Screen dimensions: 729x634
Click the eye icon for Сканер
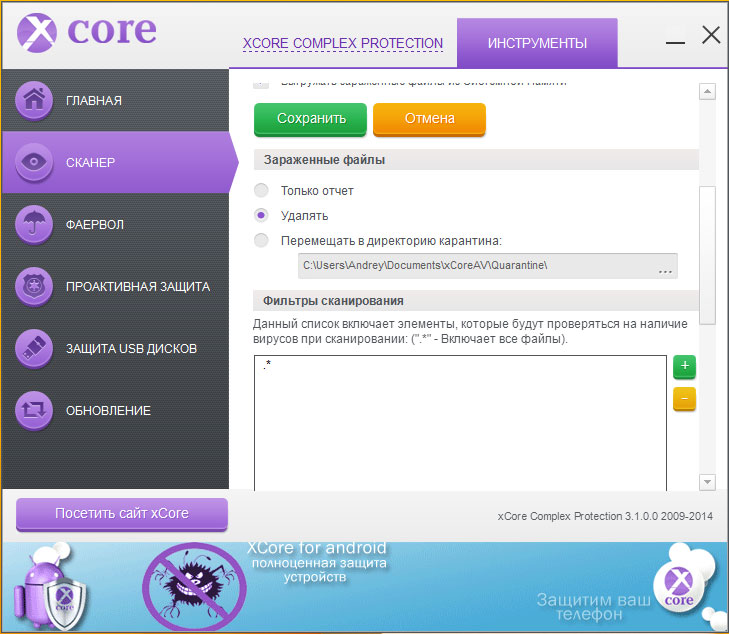[x=34, y=162]
